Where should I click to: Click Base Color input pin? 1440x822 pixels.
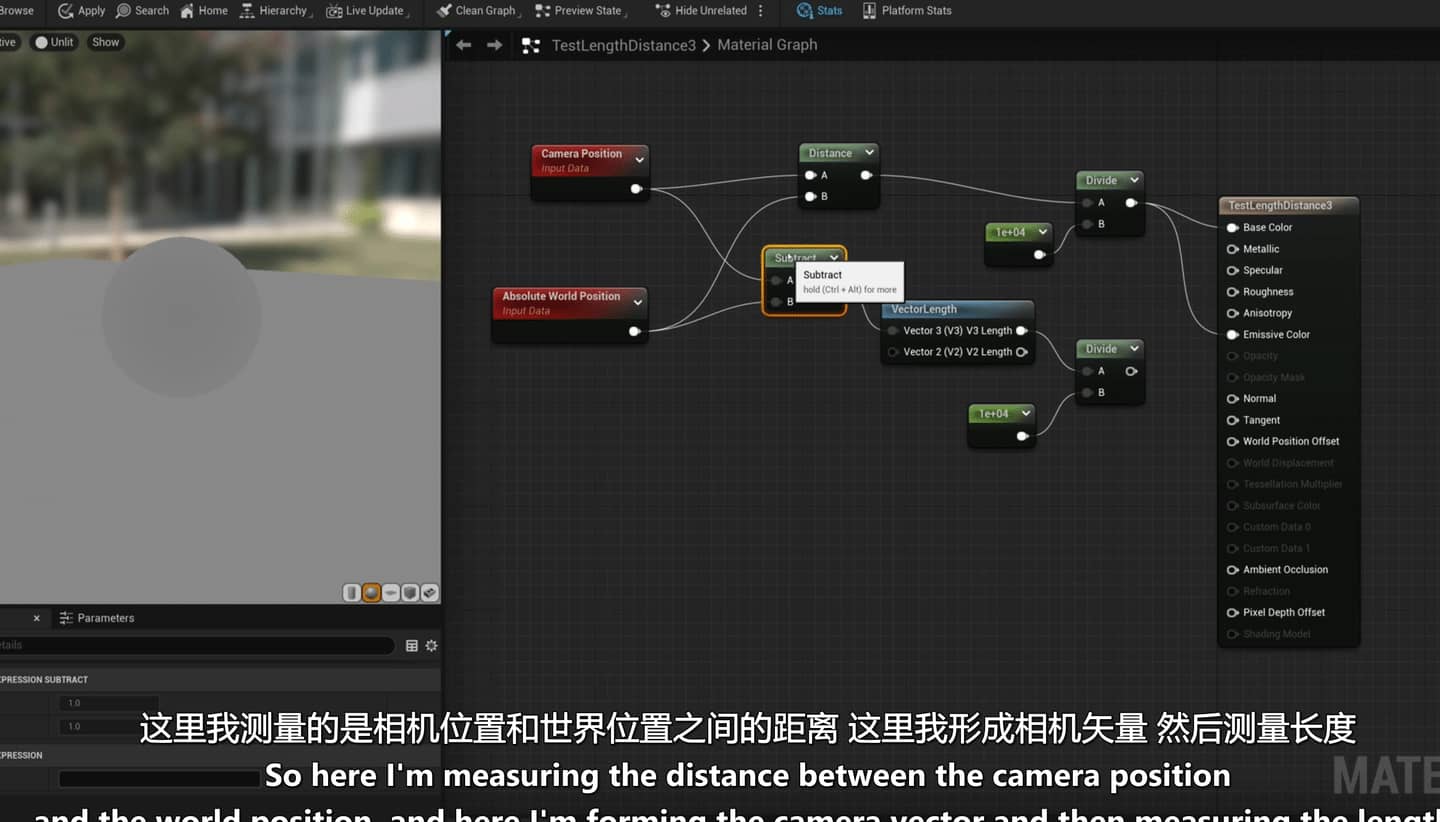pos(1233,227)
